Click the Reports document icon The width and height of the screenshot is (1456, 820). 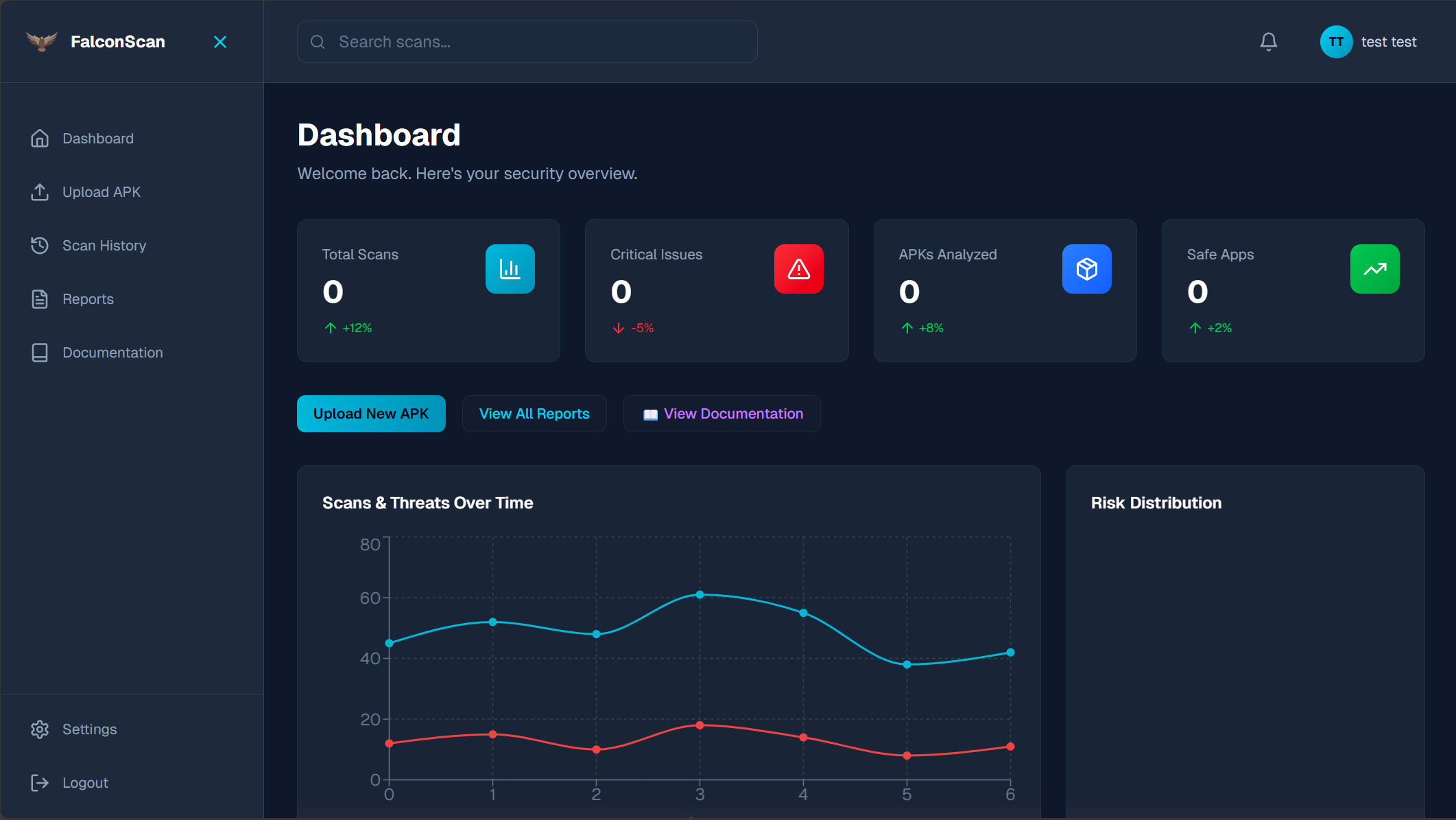(x=40, y=299)
